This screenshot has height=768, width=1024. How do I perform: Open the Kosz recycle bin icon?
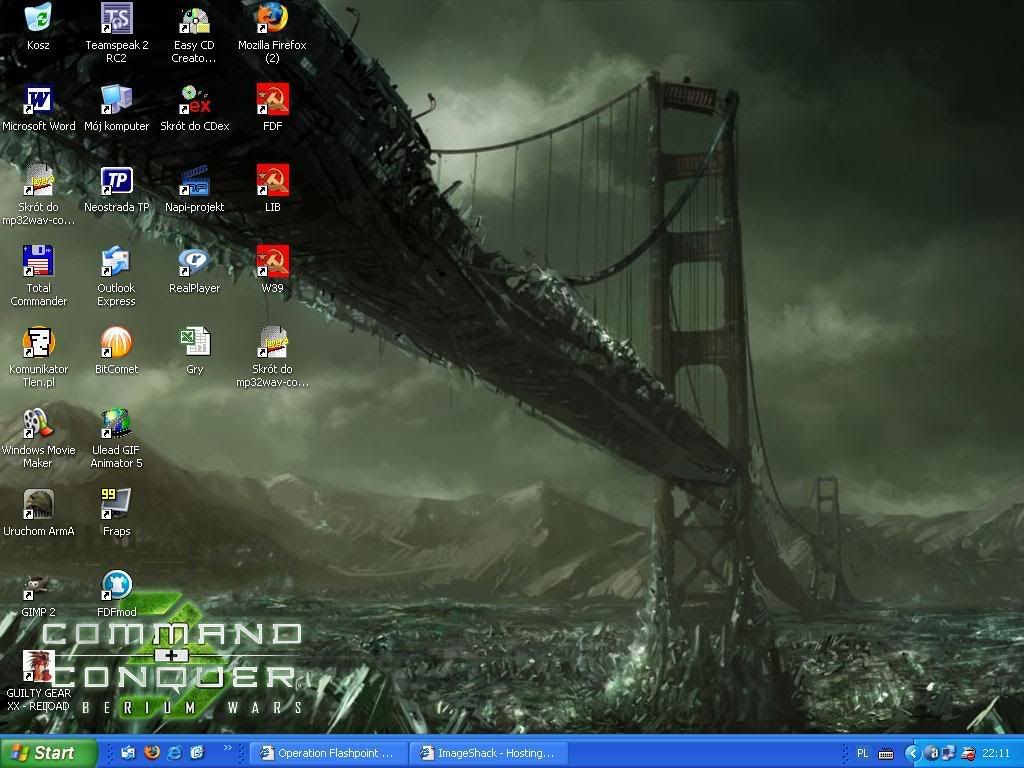coord(38,18)
